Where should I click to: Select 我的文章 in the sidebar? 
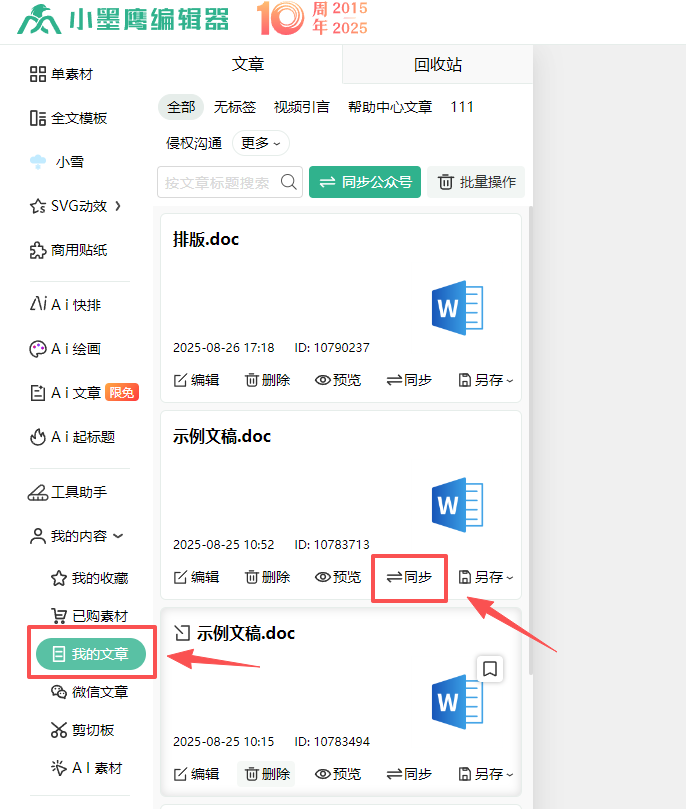pos(91,654)
